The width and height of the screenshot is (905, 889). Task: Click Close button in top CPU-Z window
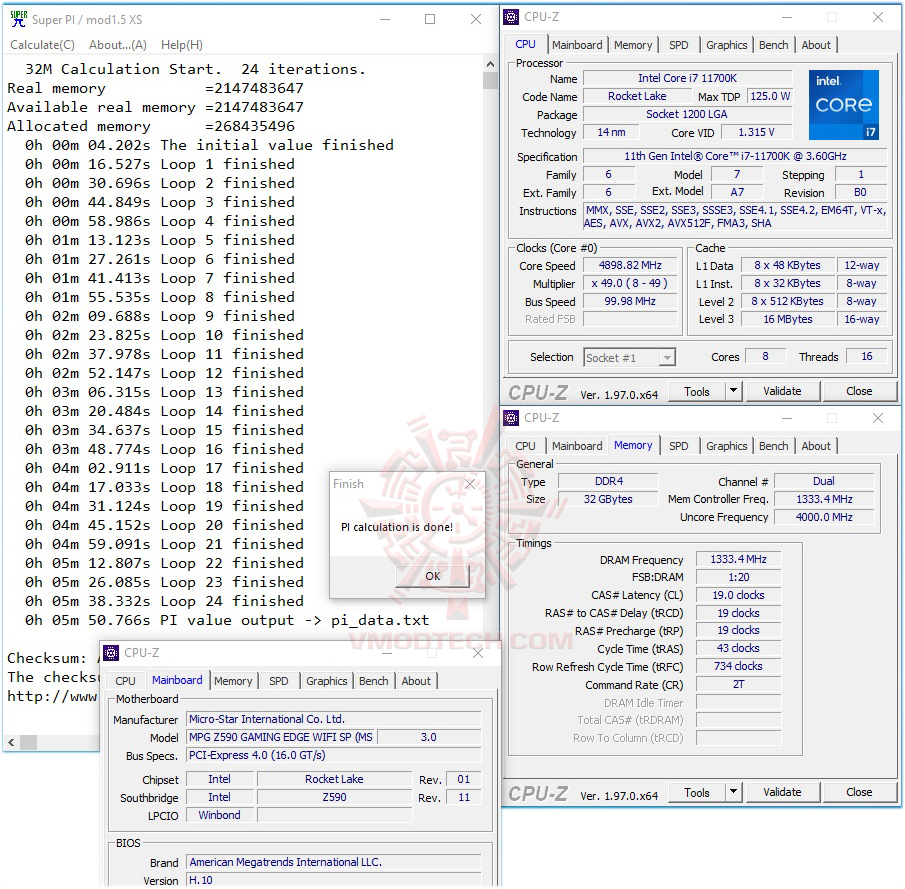click(x=859, y=391)
